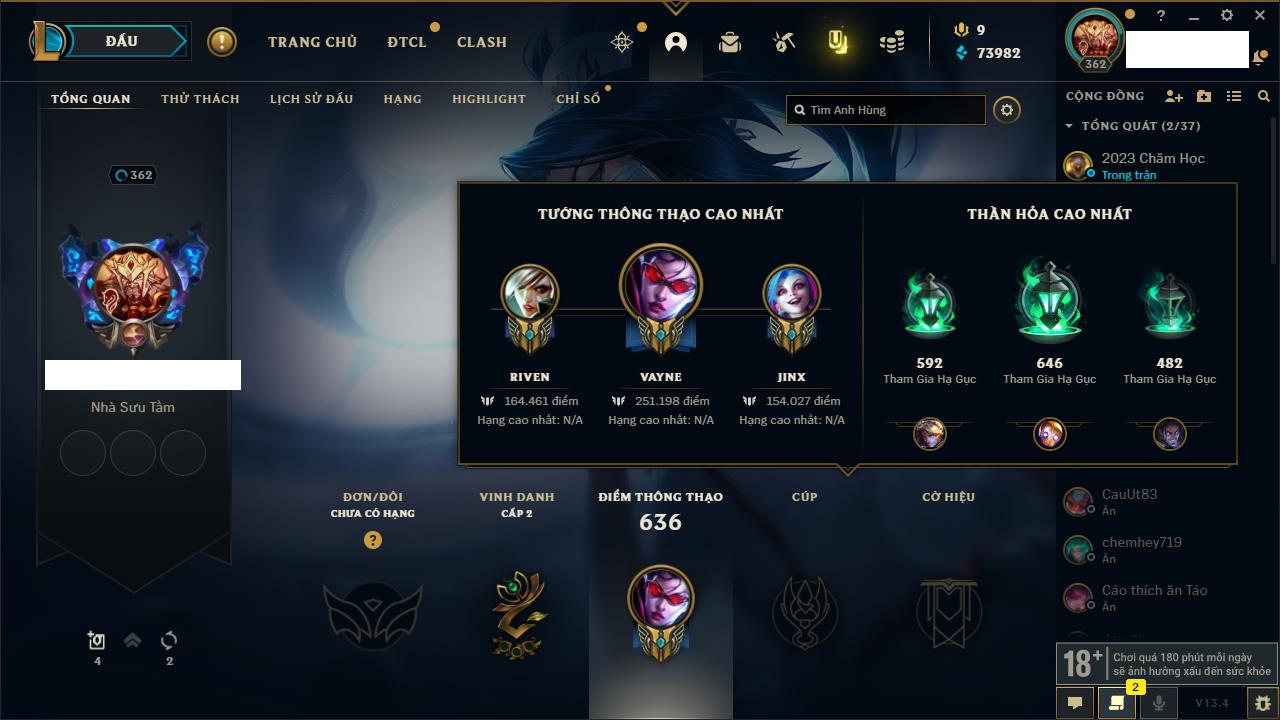Click the Tìm Anh Hùng search field

point(886,110)
